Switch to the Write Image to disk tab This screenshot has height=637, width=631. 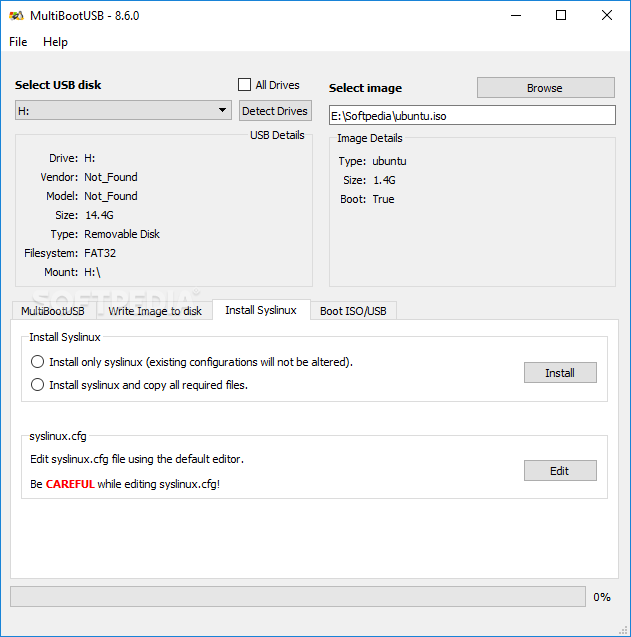(155, 311)
